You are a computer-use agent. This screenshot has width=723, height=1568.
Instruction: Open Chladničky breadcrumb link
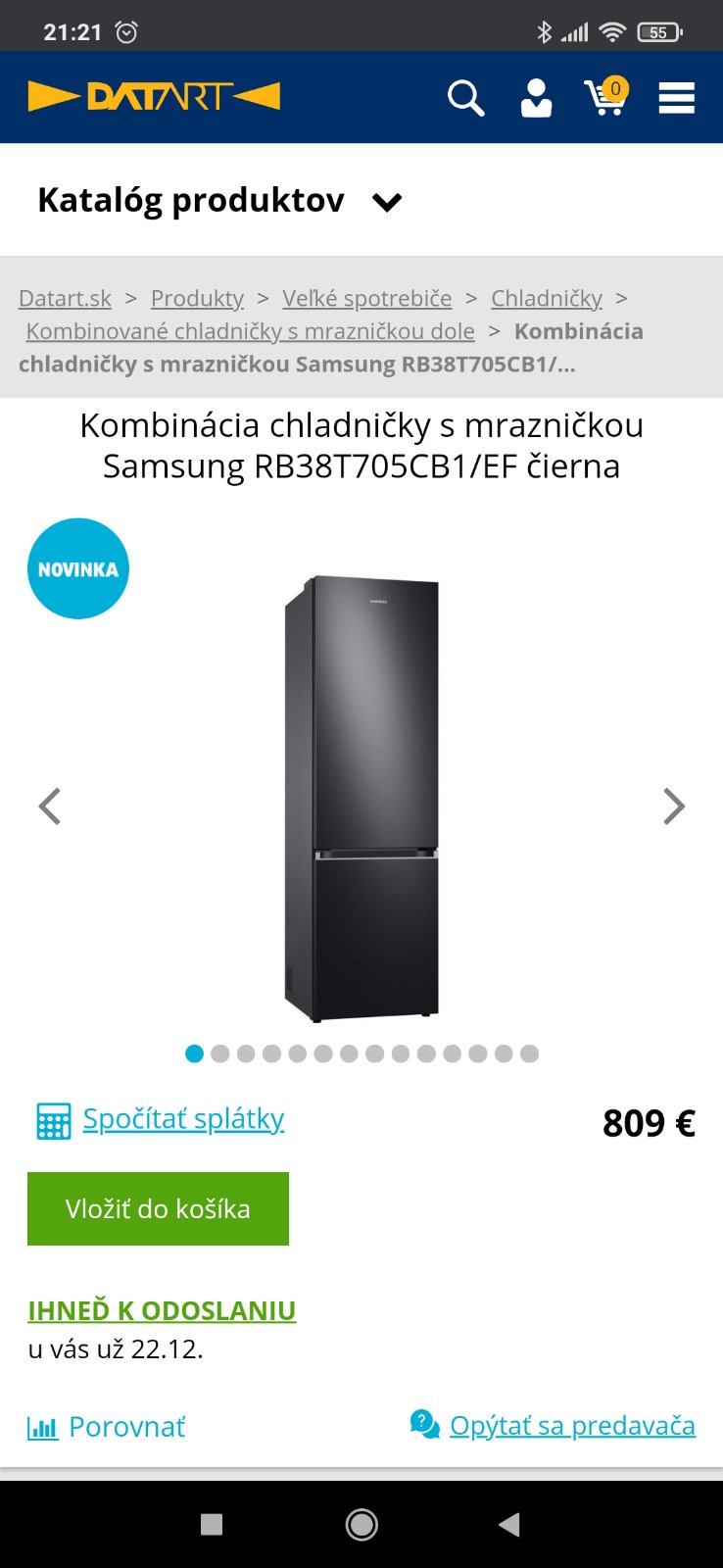pos(547,298)
